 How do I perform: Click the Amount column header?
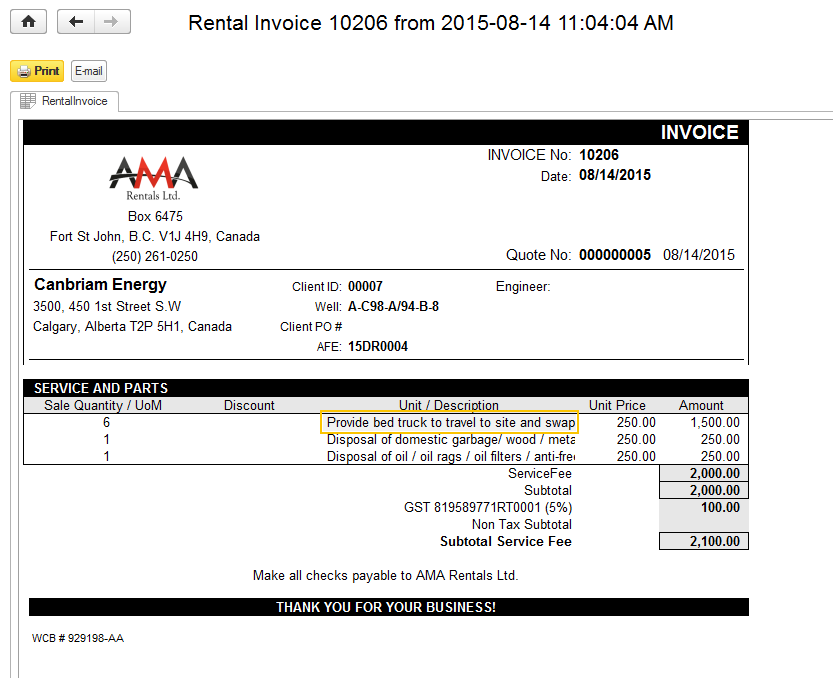pos(701,405)
